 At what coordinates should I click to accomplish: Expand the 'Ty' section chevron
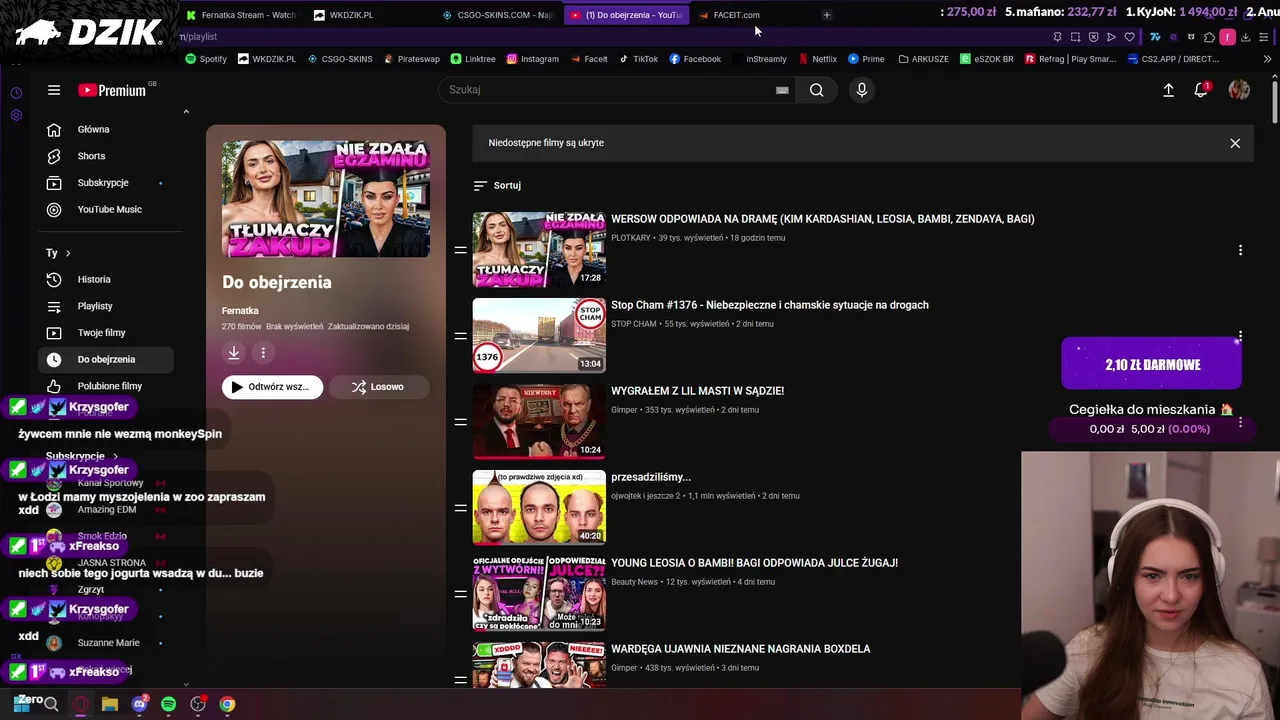coord(68,253)
